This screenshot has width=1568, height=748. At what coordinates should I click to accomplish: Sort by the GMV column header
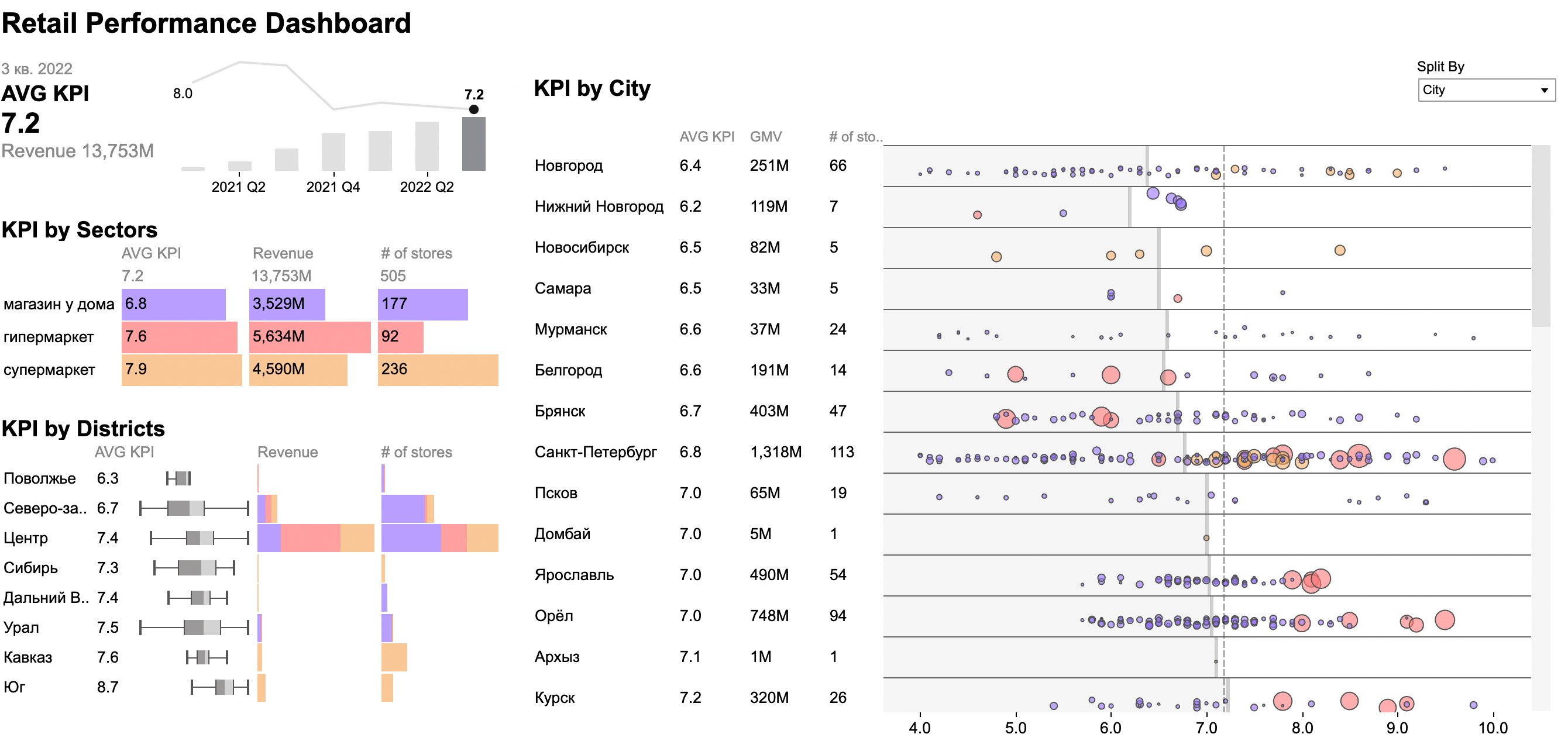pyautogui.click(x=766, y=137)
